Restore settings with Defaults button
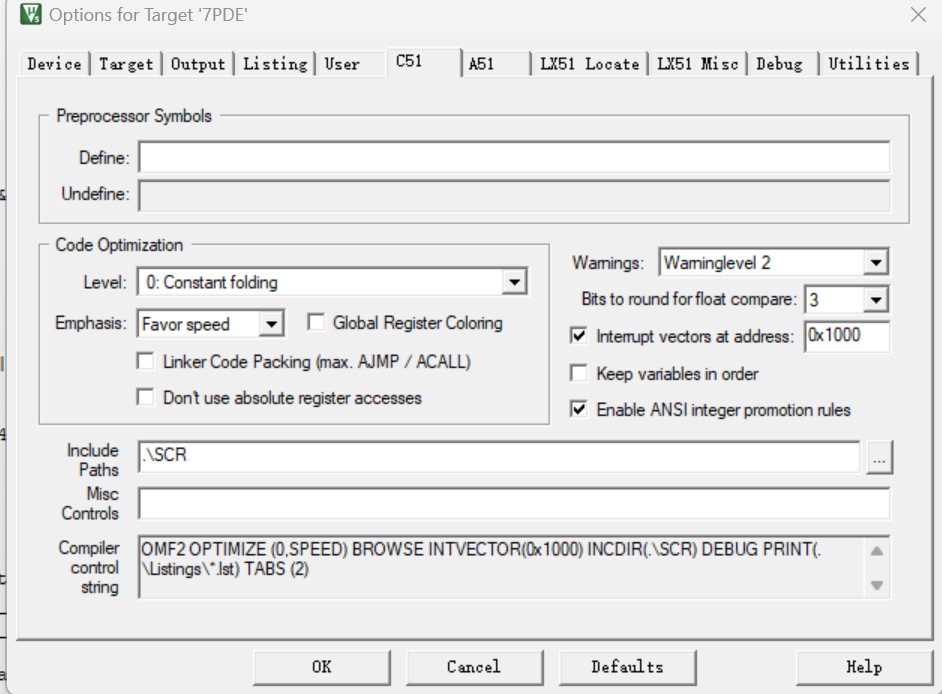This screenshot has width=942, height=694. coord(627,667)
